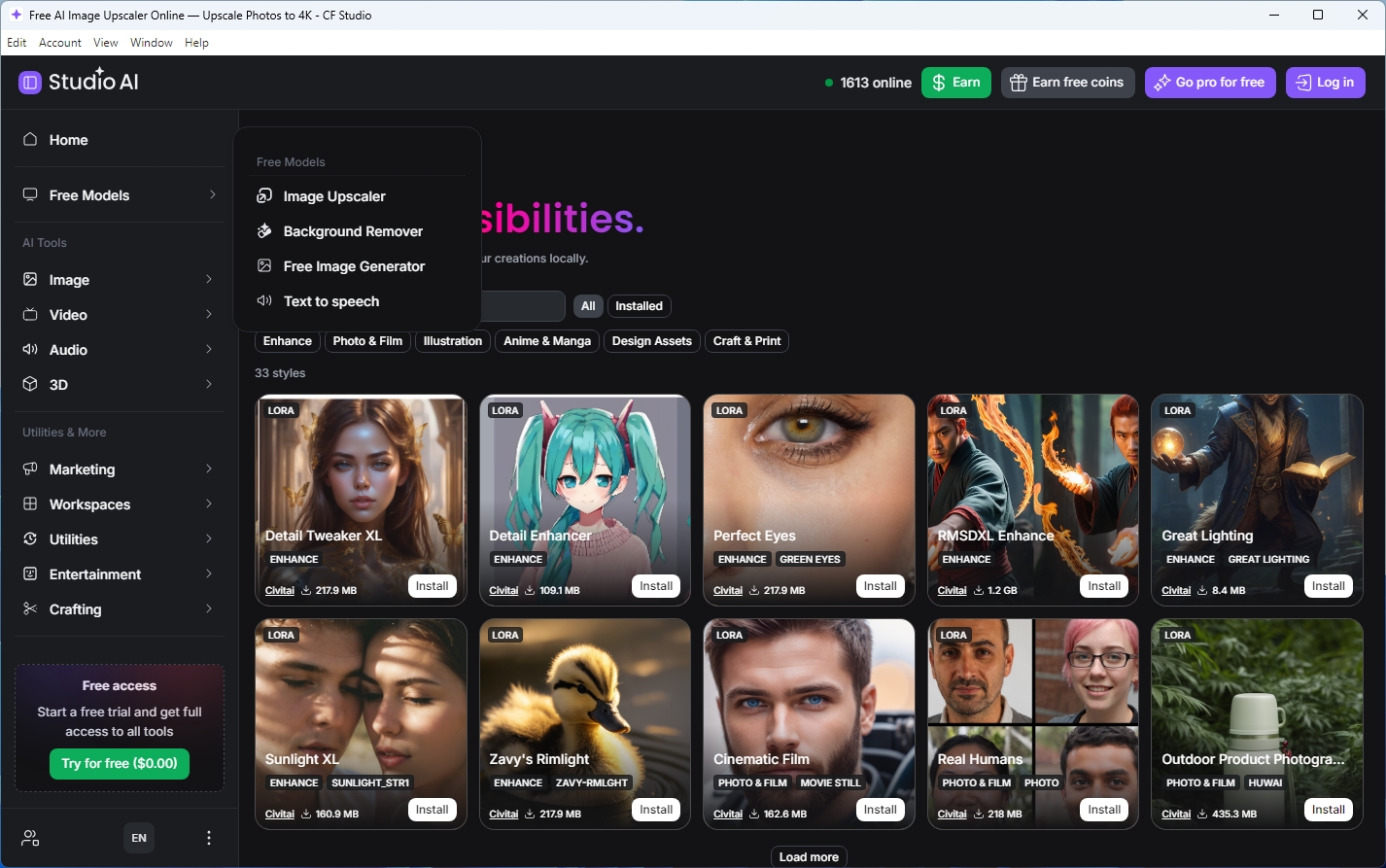
Task: Click the Audio speaker icon
Action: (30, 349)
